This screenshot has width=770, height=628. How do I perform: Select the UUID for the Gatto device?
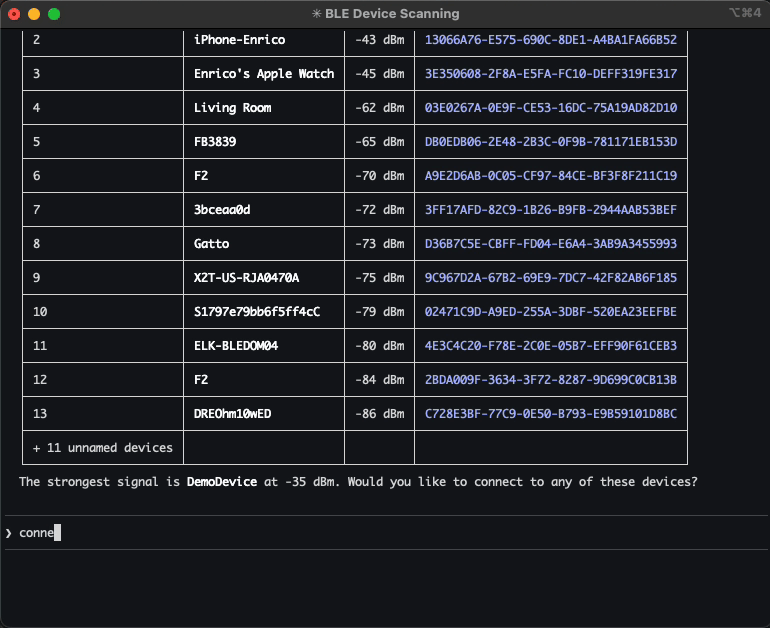coord(550,244)
